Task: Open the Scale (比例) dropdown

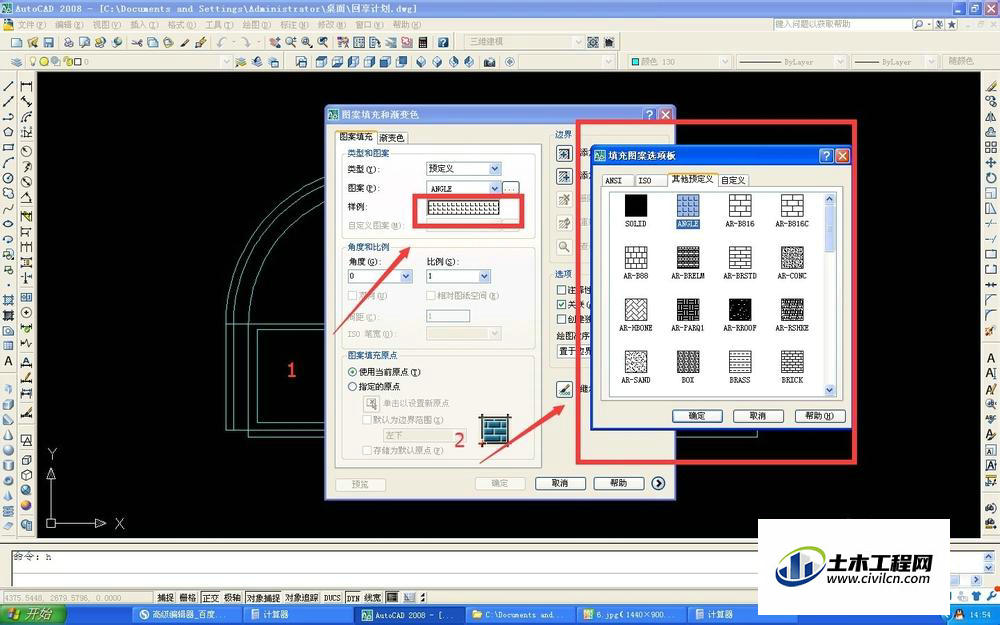Action: [x=484, y=276]
